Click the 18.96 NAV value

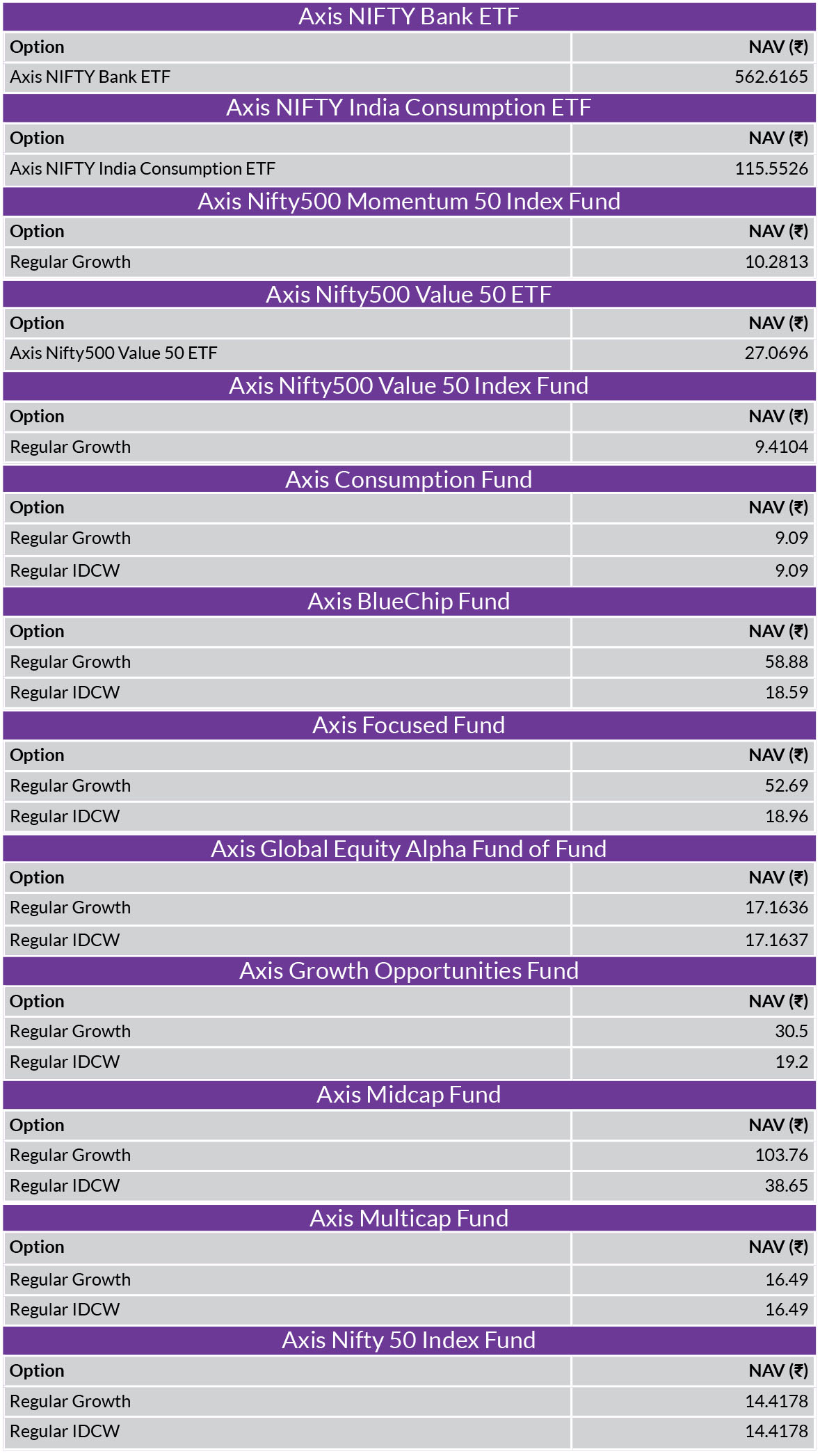(786, 816)
